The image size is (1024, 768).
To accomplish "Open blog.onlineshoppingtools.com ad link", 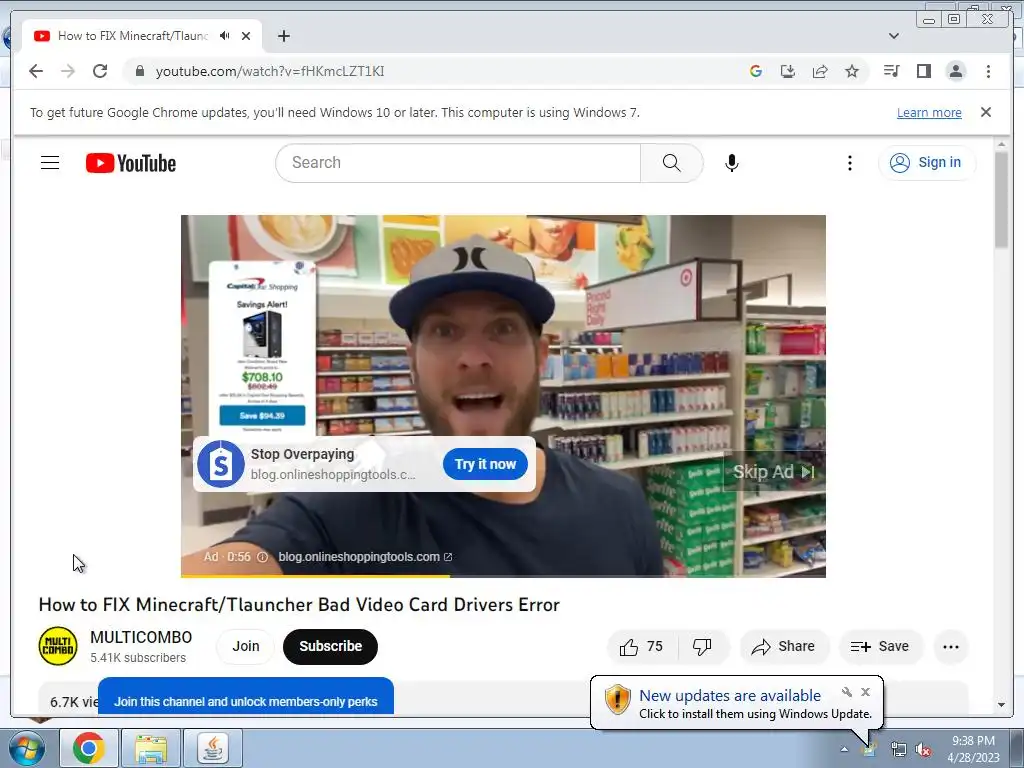I will [x=365, y=557].
